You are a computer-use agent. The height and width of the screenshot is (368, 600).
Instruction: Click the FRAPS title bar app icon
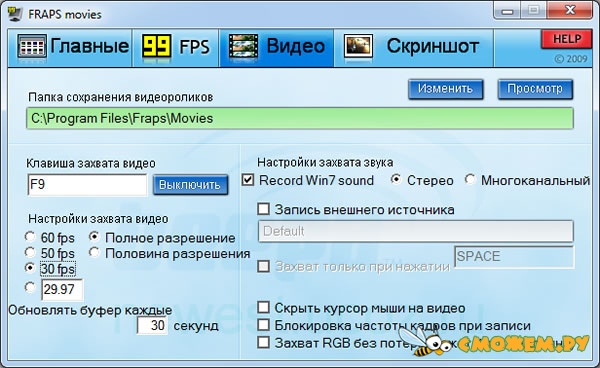tap(15, 14)
